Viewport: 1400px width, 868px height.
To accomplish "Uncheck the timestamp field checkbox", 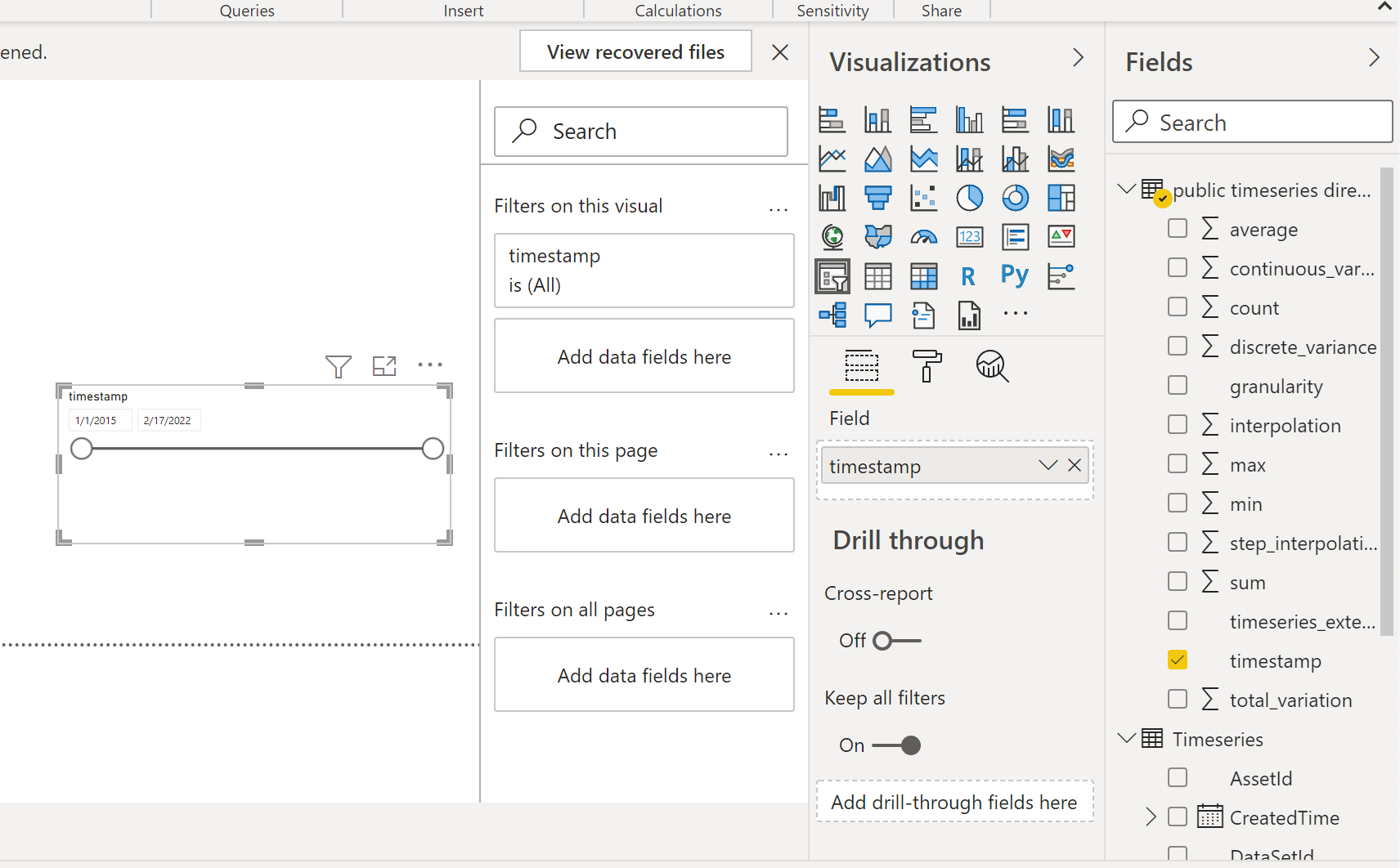I will (x=1178, y=660).
